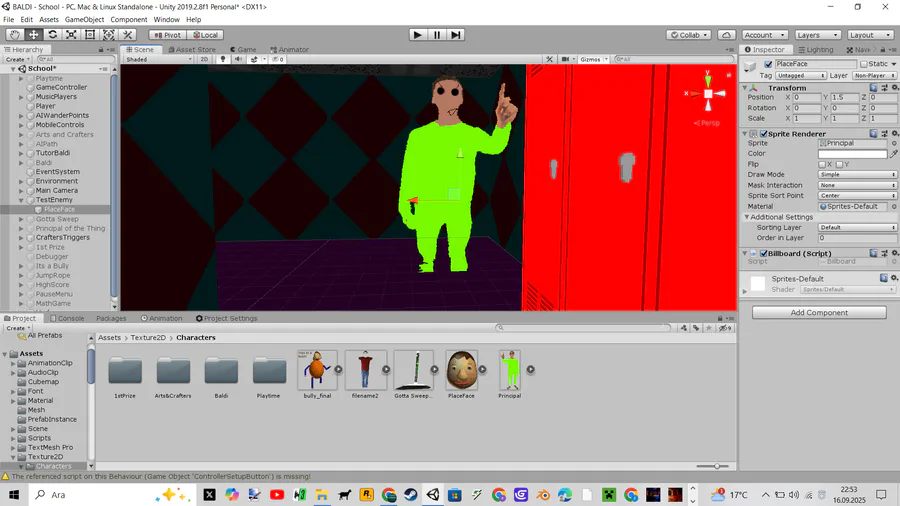Collapse Additional Settings section
This screenshot has height=506, width=900.
tap(747, 217)
